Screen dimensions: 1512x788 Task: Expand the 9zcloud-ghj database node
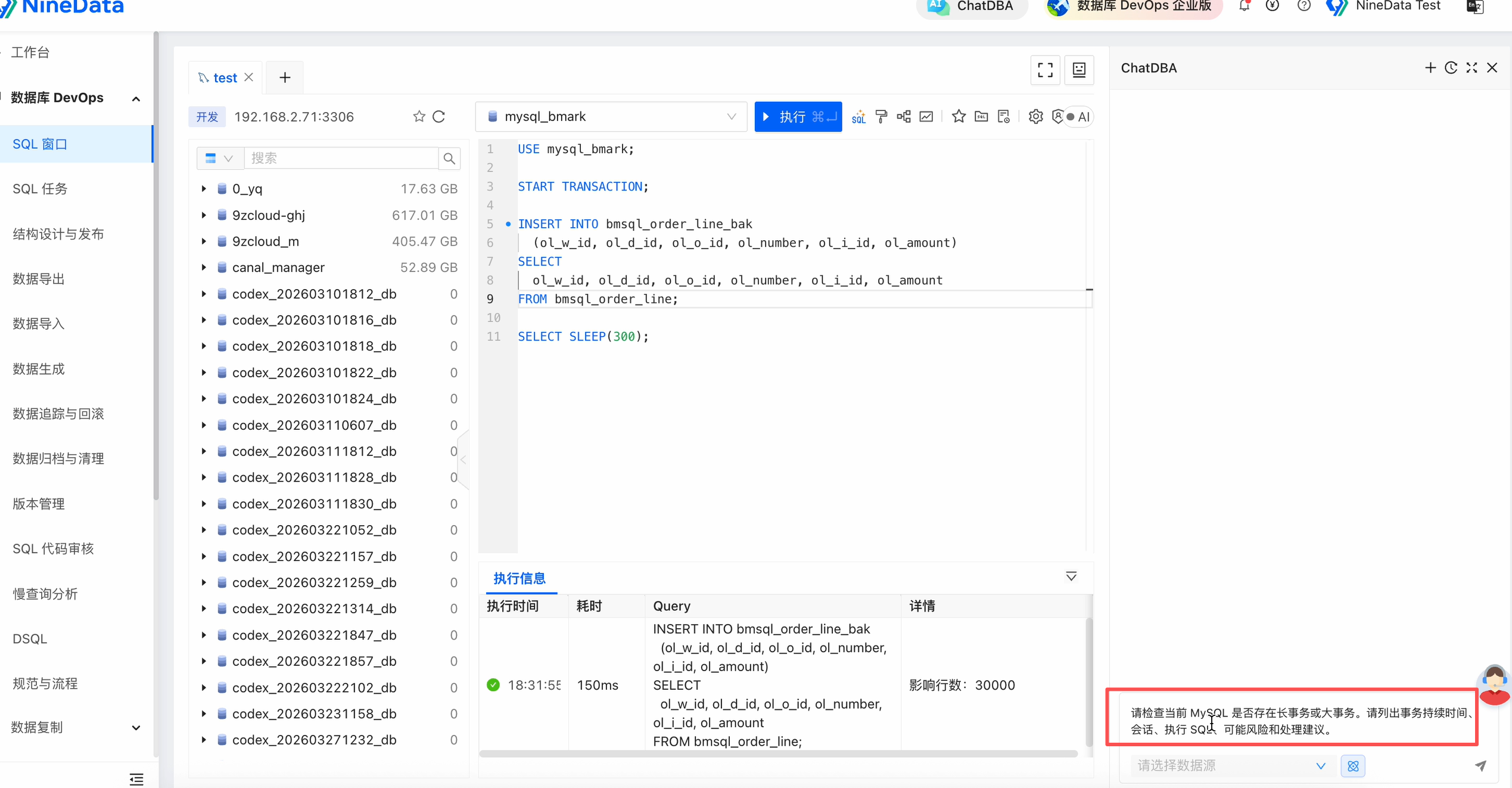click(x=204, y=215)
